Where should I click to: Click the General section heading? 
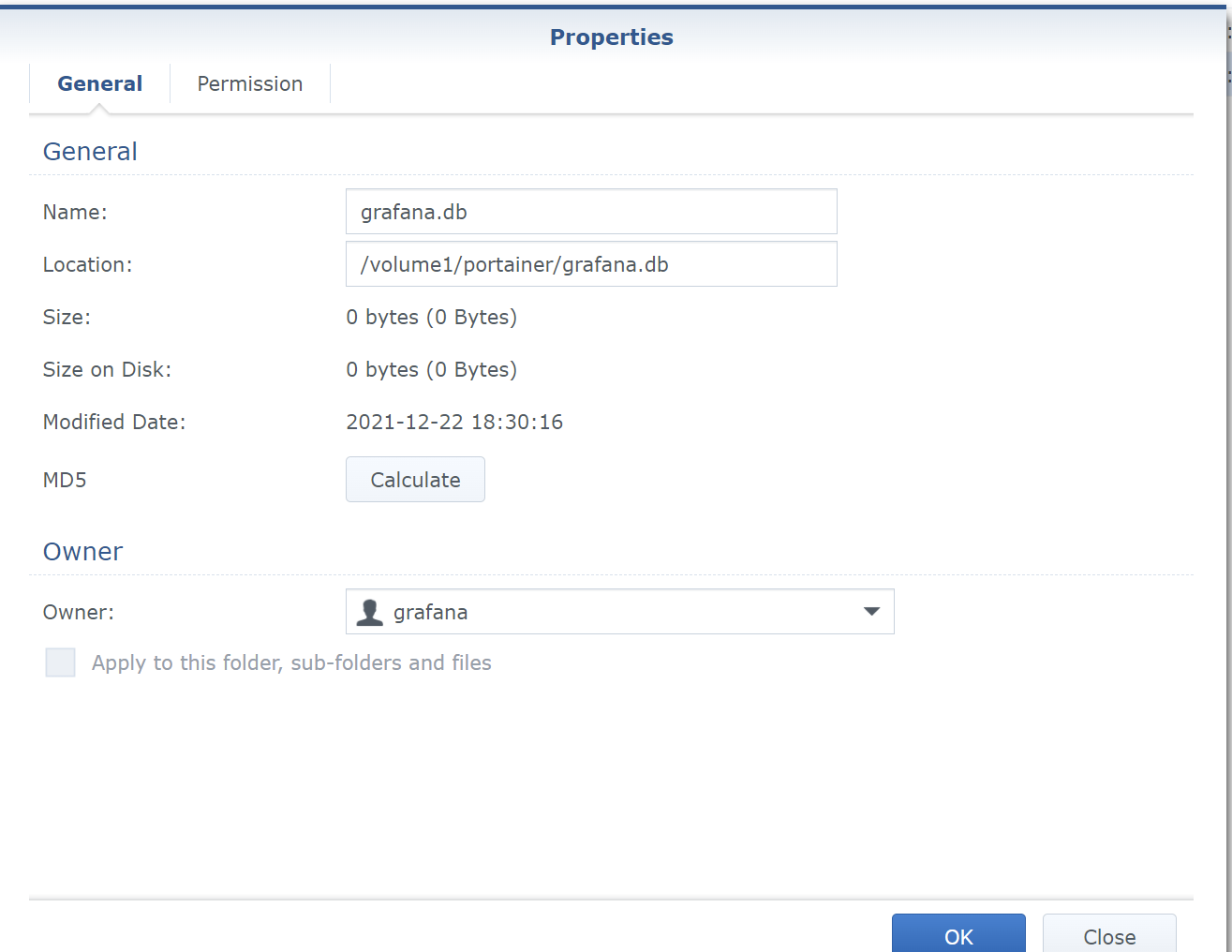[89, 151]
